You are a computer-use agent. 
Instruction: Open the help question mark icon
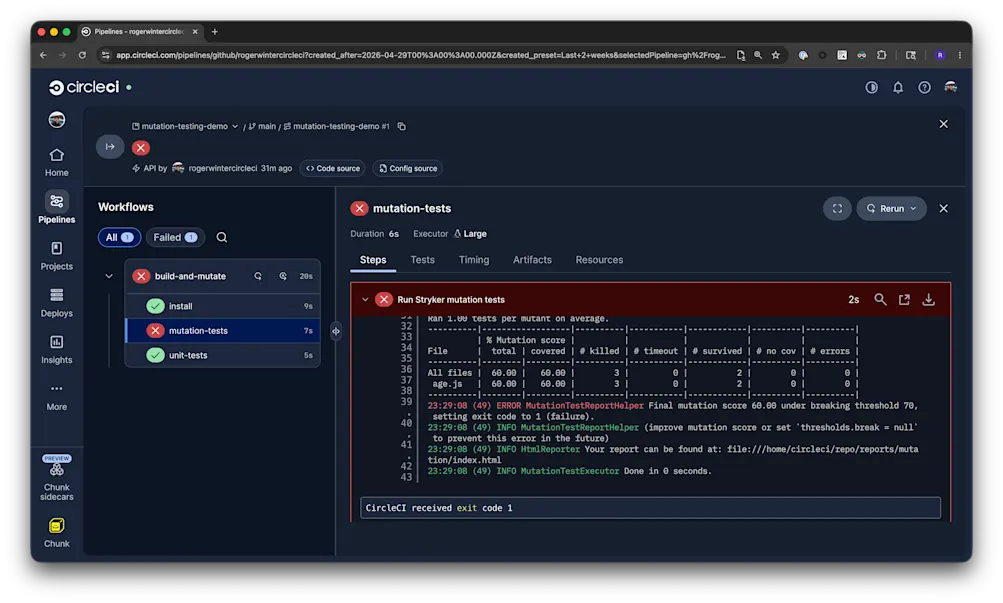924,87
